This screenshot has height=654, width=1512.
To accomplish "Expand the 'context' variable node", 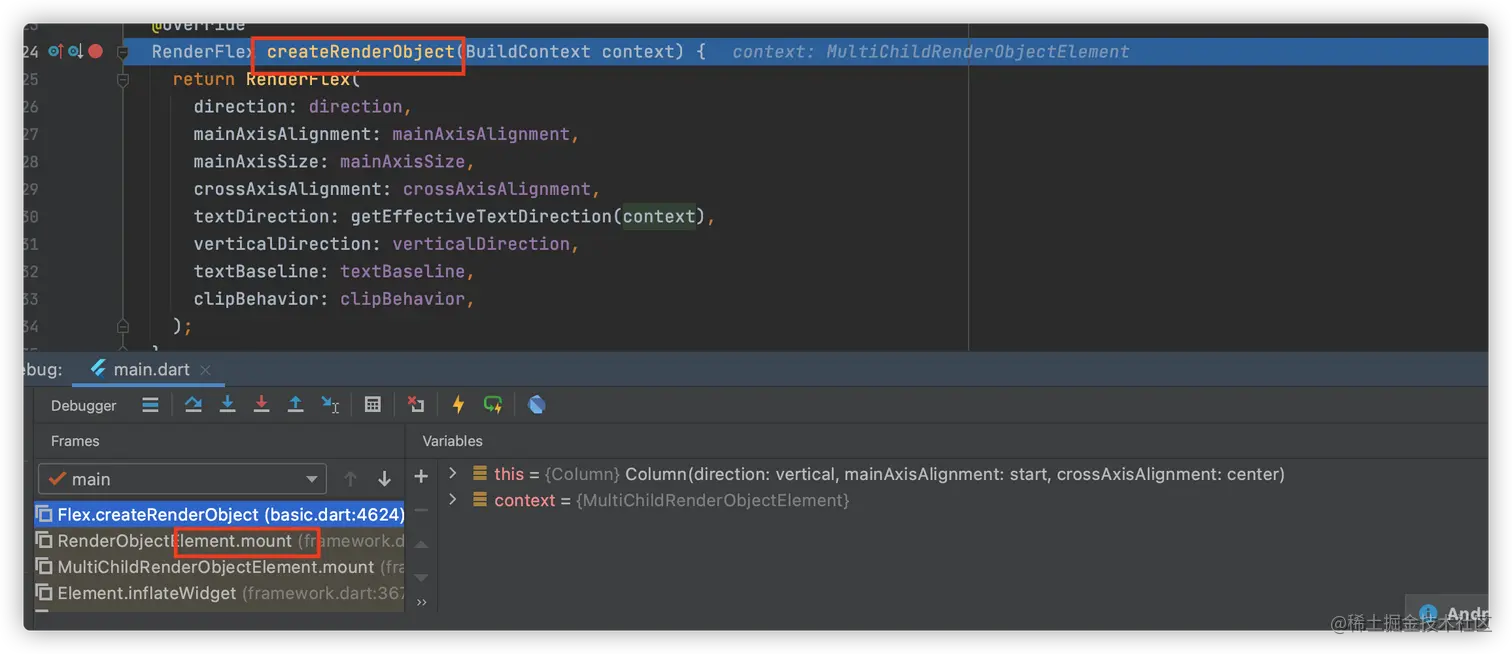I will 453,499.
